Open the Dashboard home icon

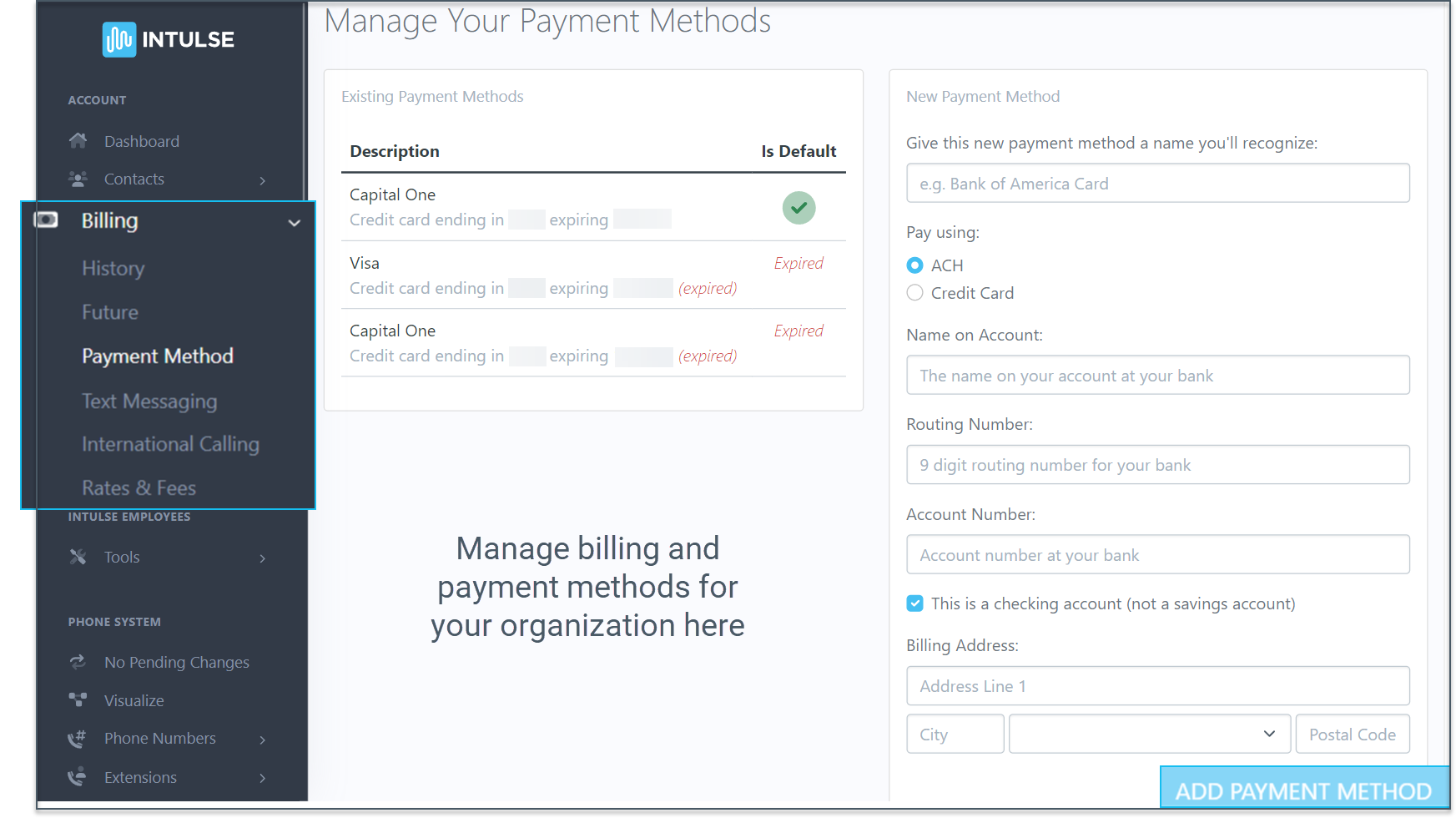click(78, 140)
